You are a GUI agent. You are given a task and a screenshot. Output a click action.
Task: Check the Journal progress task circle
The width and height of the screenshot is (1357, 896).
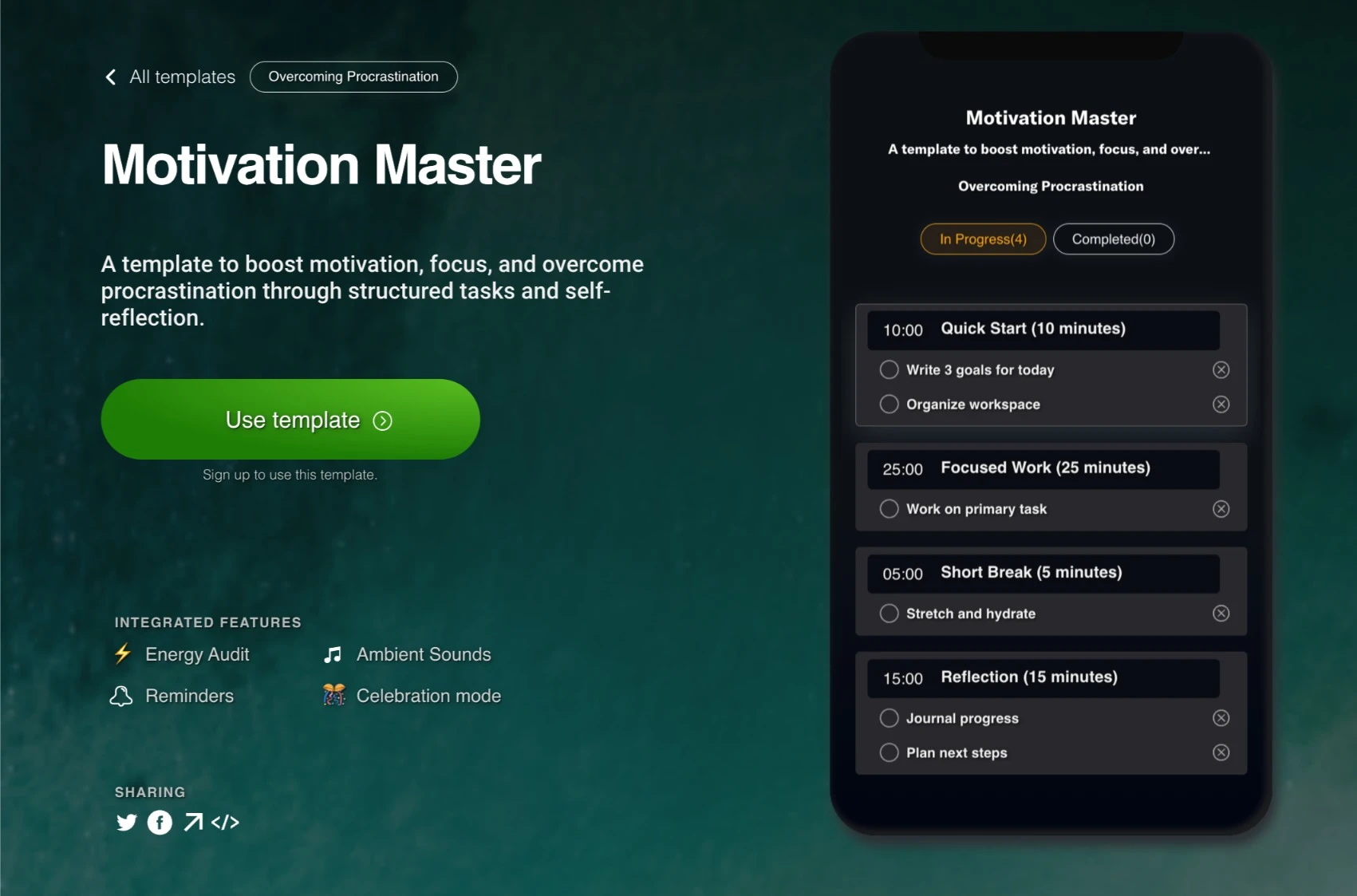coord(889,718)
